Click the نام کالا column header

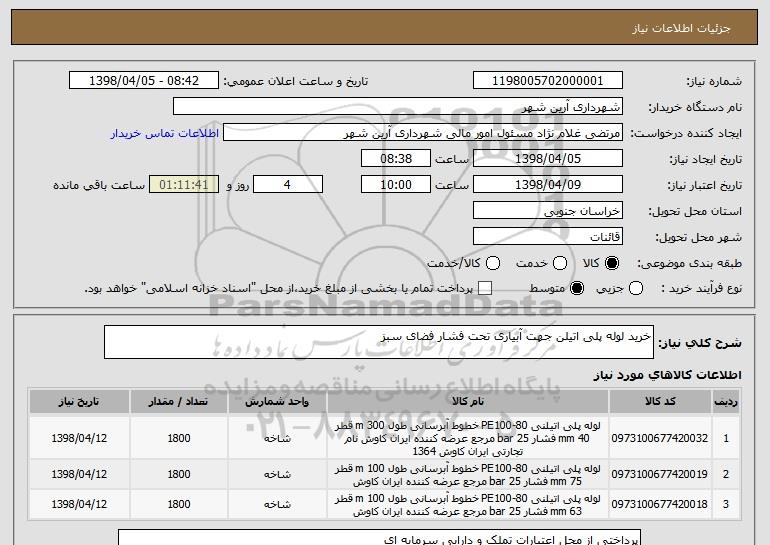click(x=468, y=402)
